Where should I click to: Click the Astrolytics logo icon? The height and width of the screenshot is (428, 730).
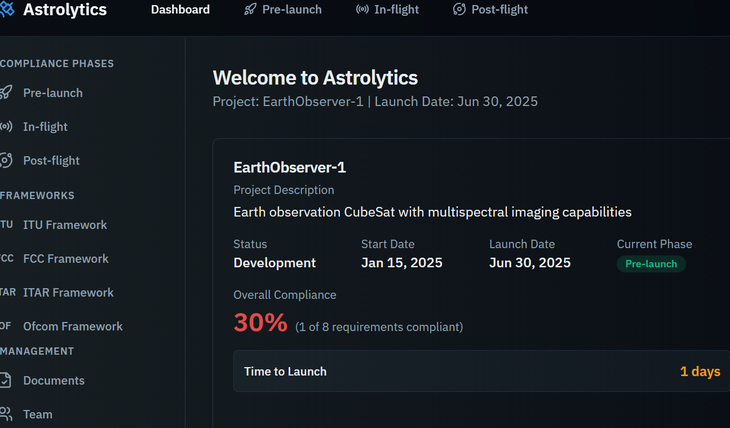[5, 10]
